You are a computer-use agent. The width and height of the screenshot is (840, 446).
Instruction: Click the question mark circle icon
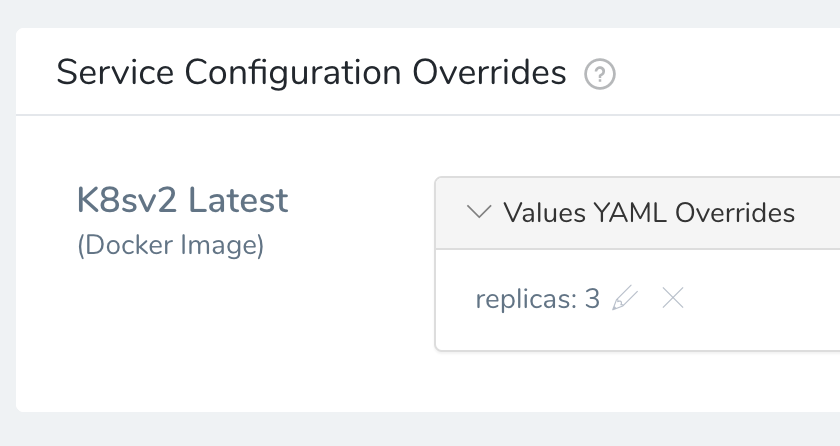coord(599,74)
